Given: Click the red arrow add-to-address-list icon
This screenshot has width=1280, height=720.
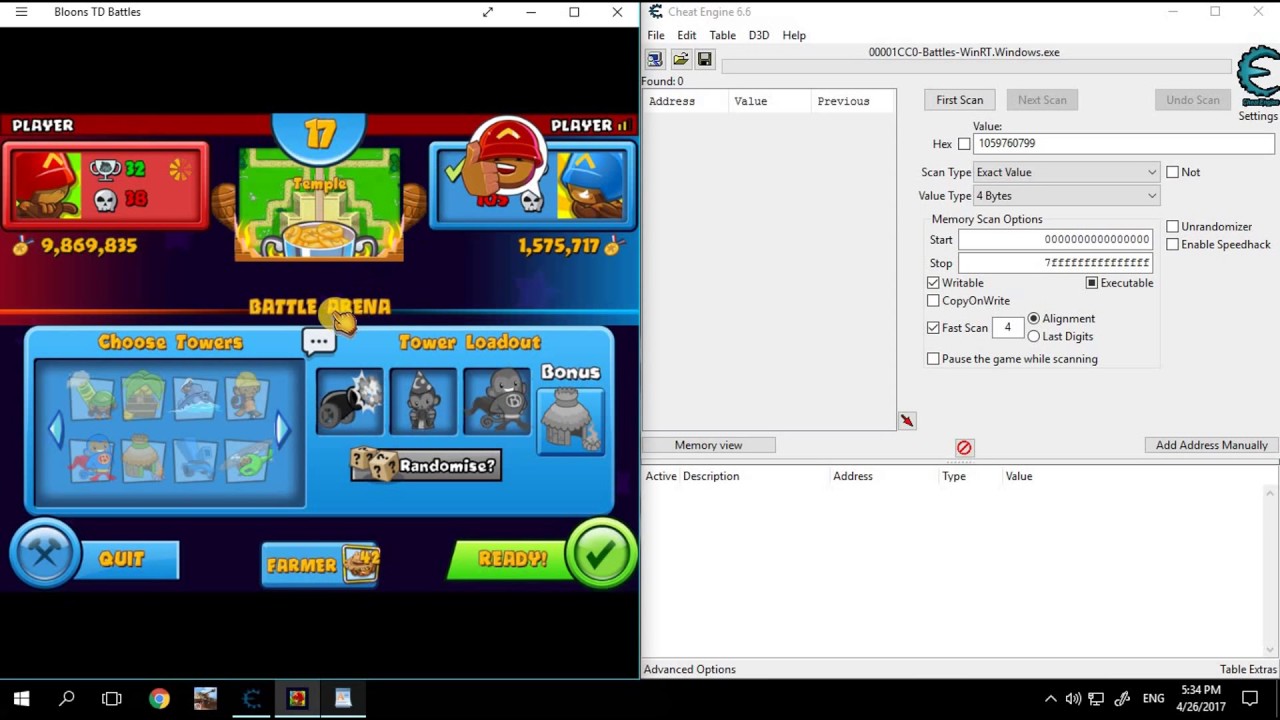Looking at the screenshot, I should tap(907, 421).
